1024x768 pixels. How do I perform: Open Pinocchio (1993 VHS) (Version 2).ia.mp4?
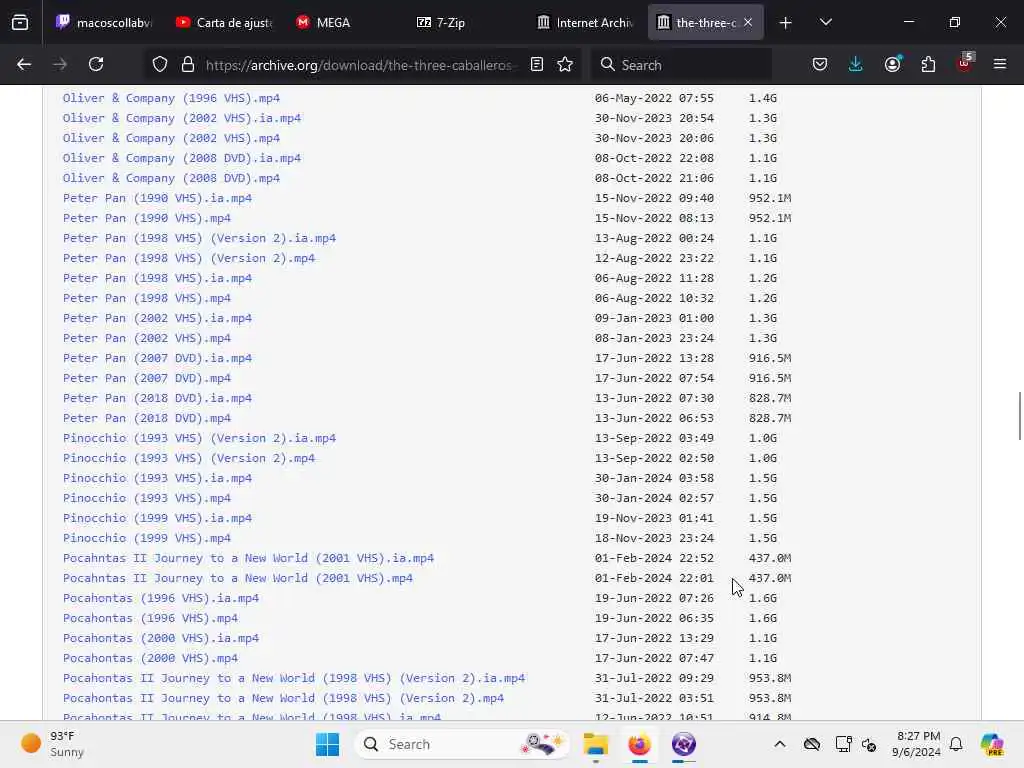click(x=199, y=438)
